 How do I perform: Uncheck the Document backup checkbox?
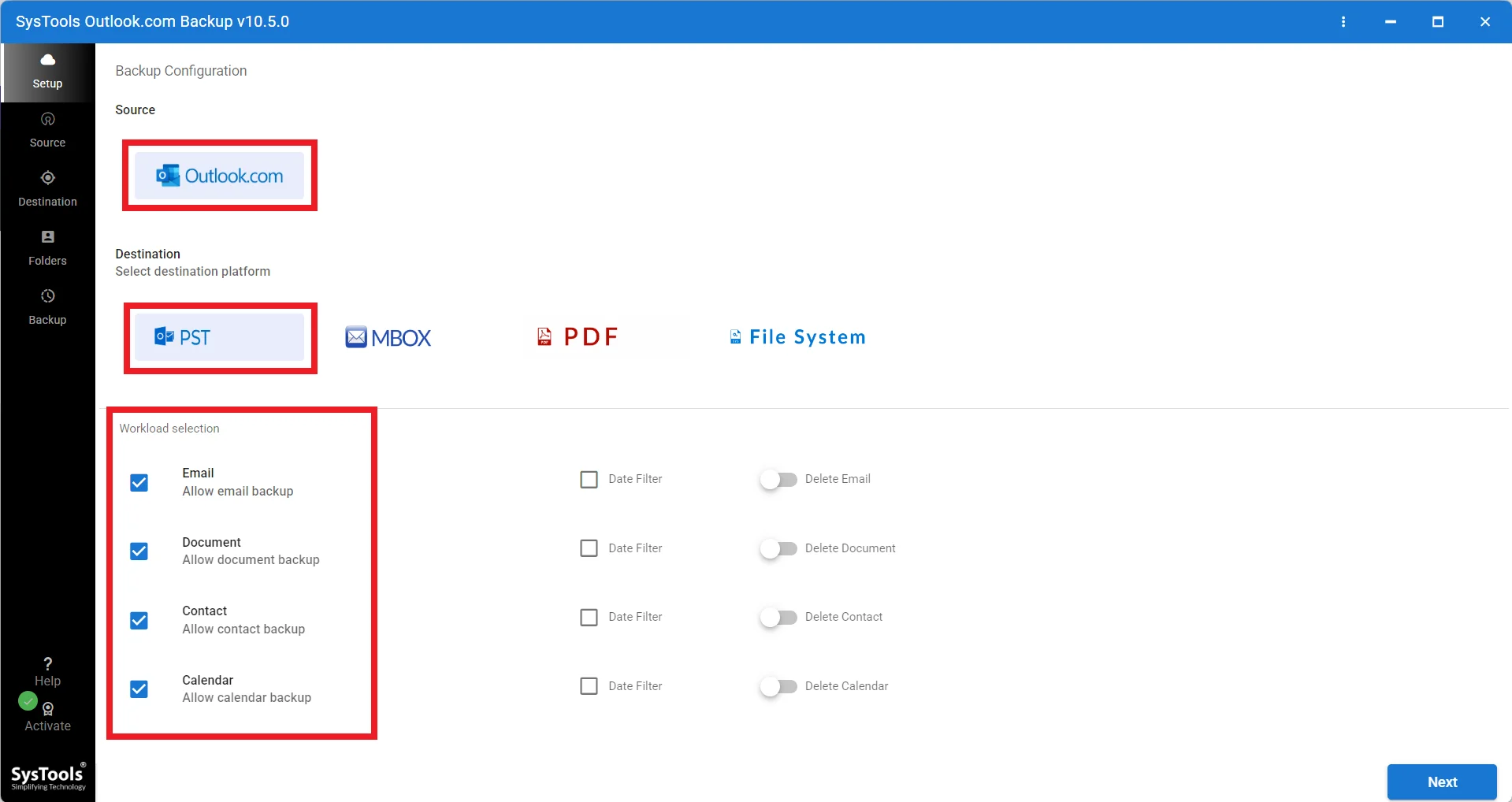[139, 551]
